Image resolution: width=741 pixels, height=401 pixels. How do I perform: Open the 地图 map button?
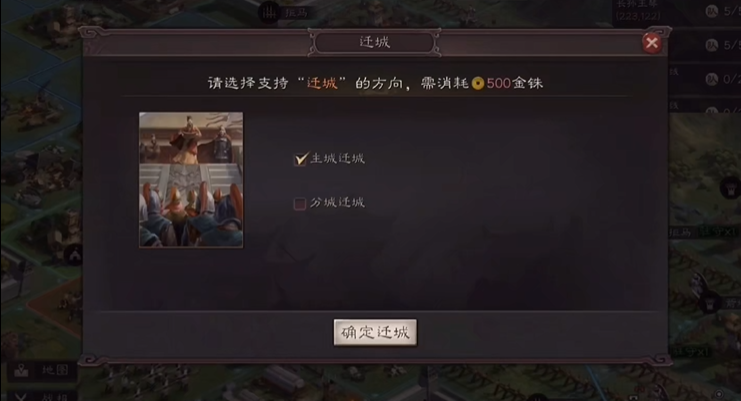[x=41, y=370]
